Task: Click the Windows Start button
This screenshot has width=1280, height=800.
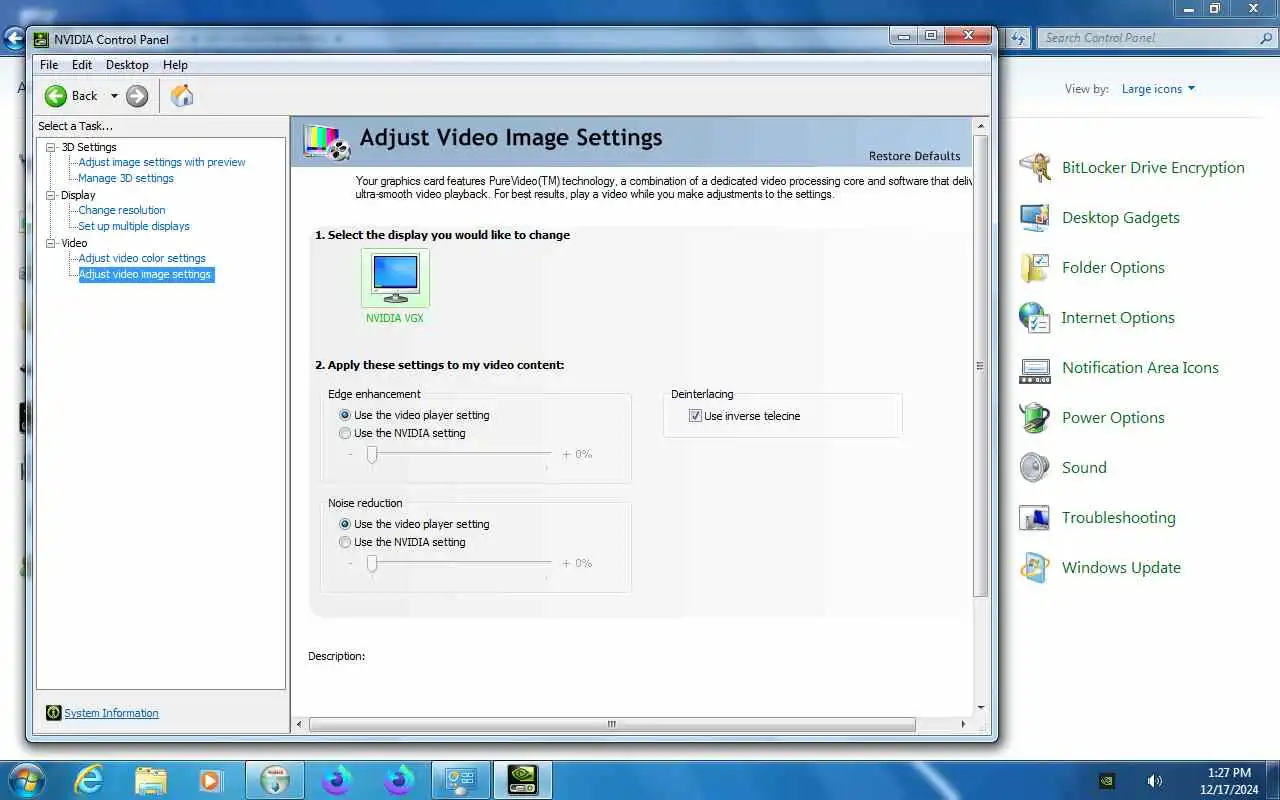Action: [x=26, y=780]
